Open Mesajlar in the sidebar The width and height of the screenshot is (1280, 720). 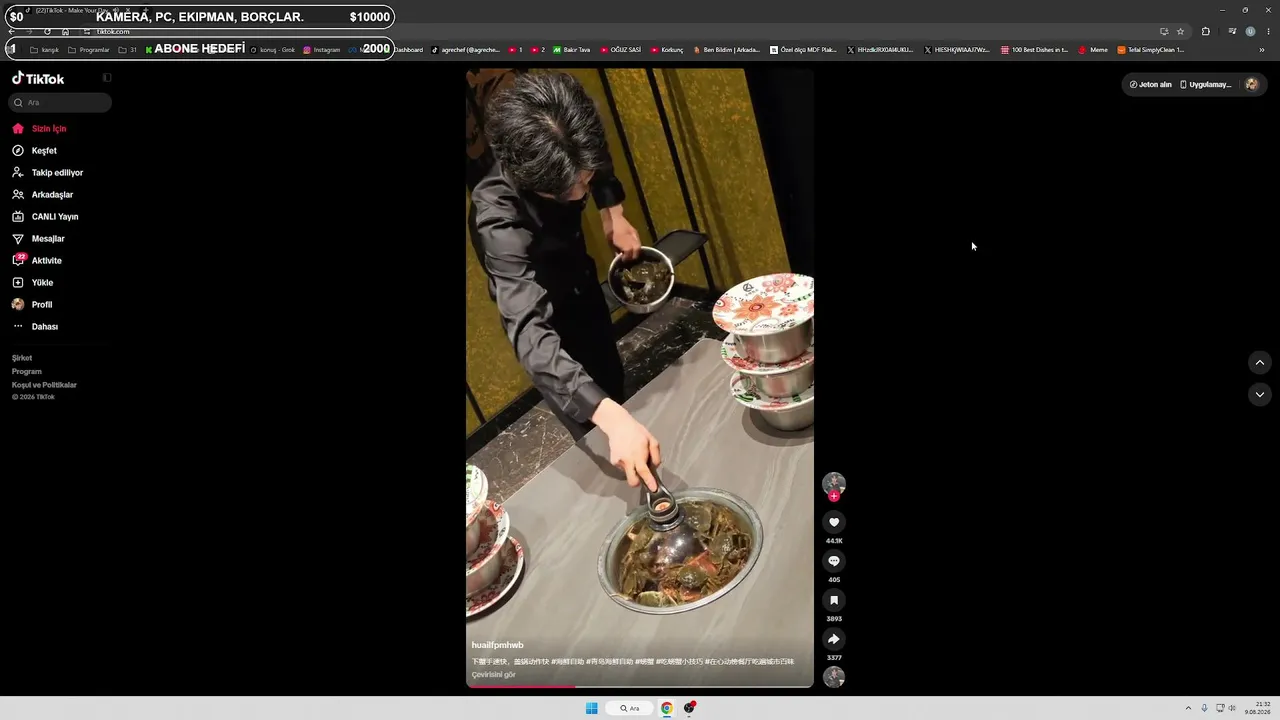tap(39, 239)
